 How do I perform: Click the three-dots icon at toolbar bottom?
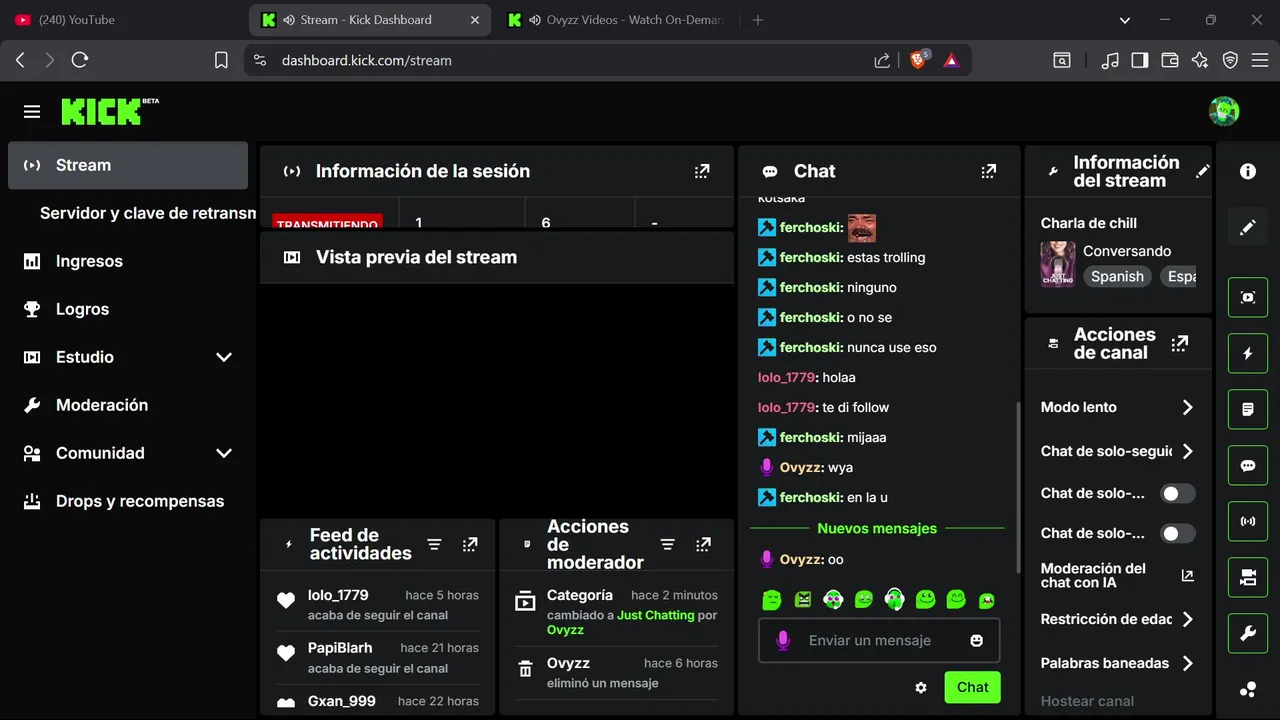point(1248,689)
